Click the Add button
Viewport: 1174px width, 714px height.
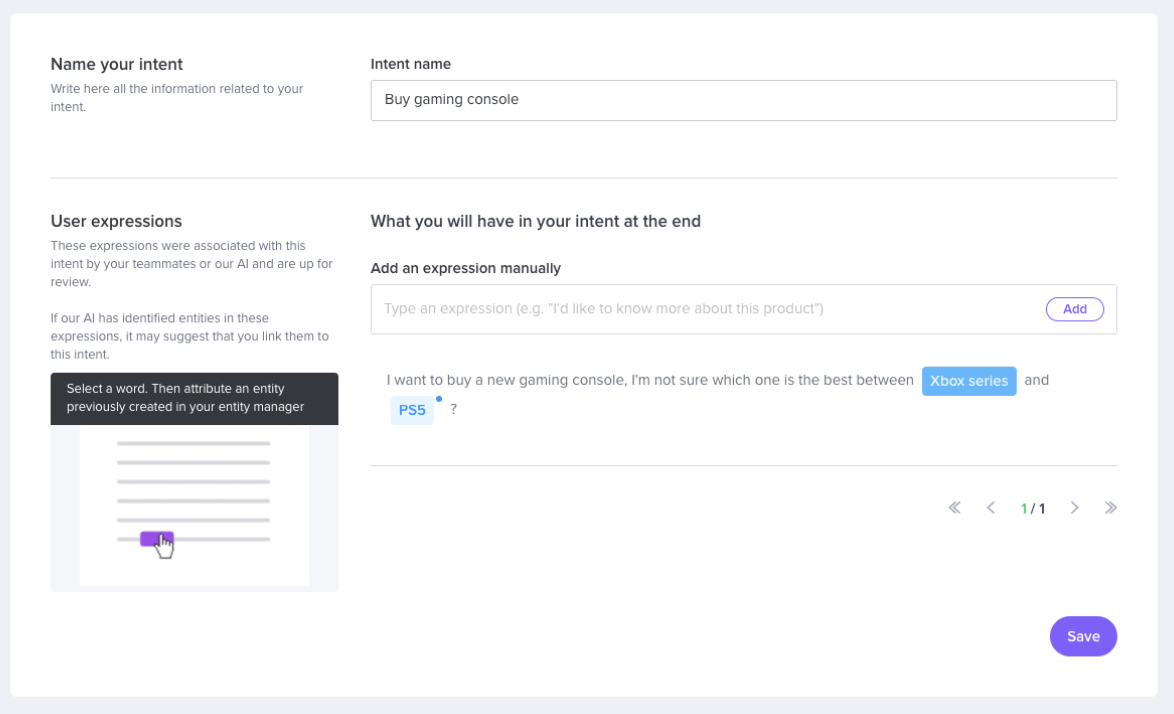[x=1074, y=309]
